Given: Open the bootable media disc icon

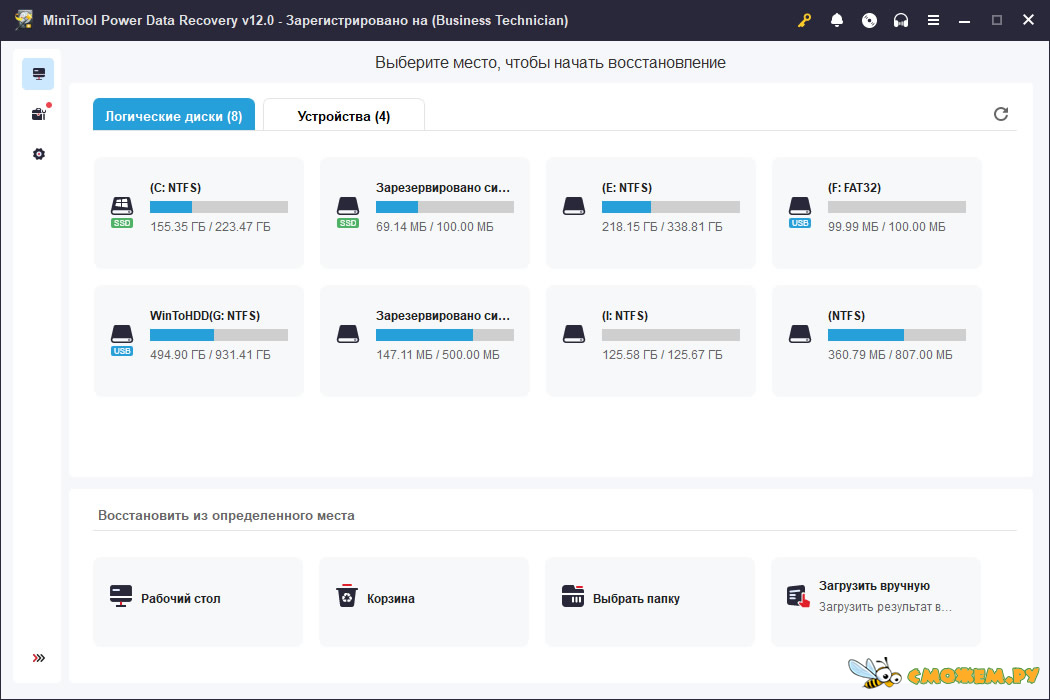Looking at the screenshot, I should (869, 20).
